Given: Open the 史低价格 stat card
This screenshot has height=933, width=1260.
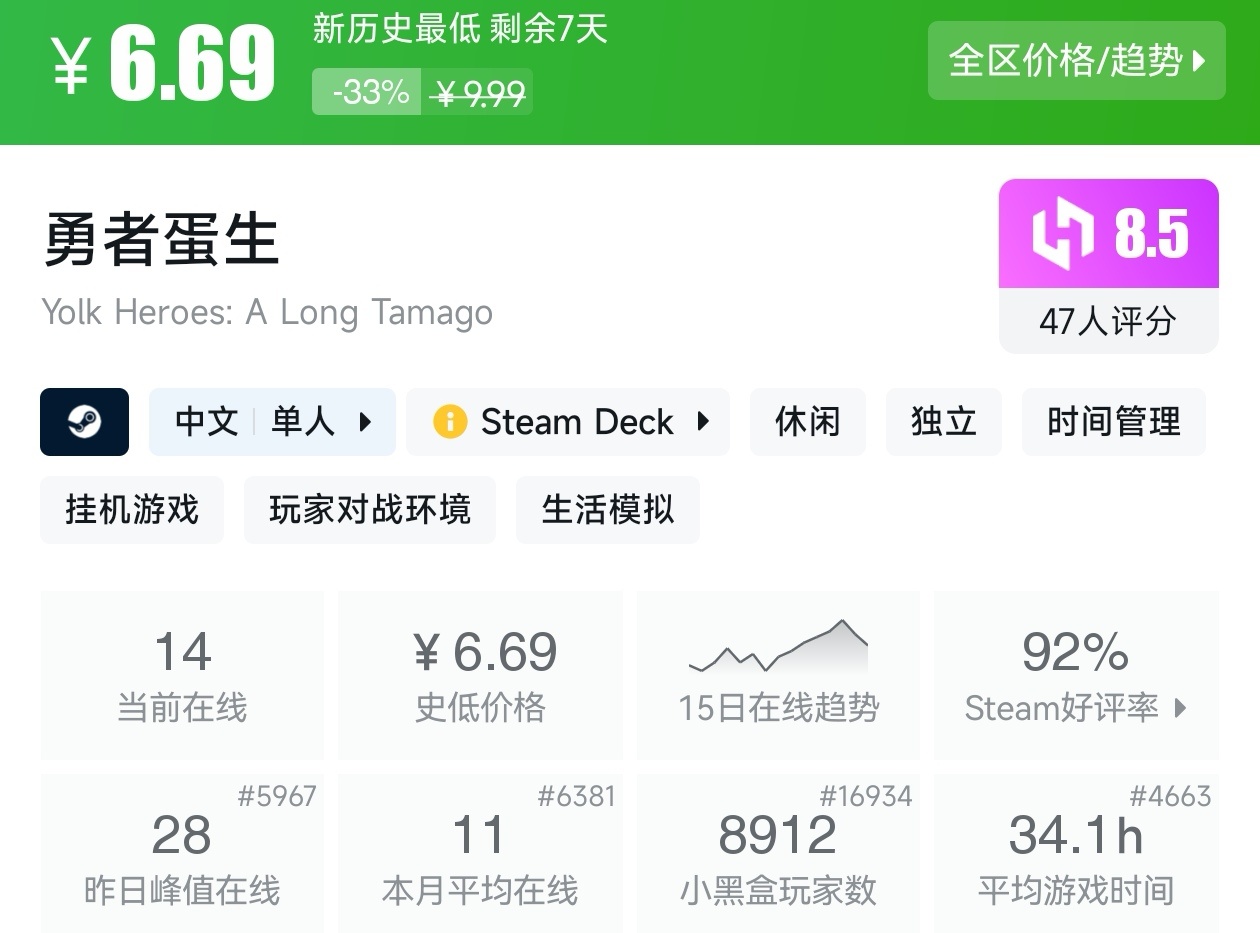Looking at the screenshot, I should point(480,675).
